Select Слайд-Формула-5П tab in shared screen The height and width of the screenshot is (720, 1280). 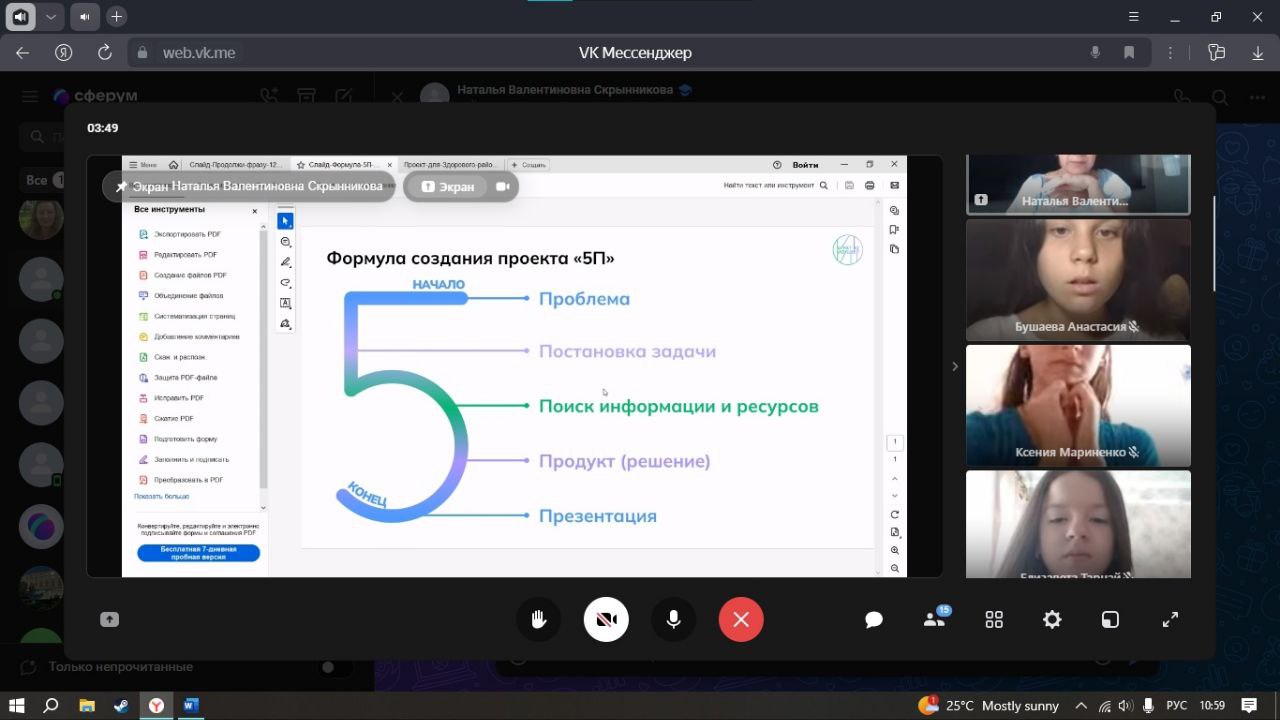pyautogui.click(x=343, y=165)
